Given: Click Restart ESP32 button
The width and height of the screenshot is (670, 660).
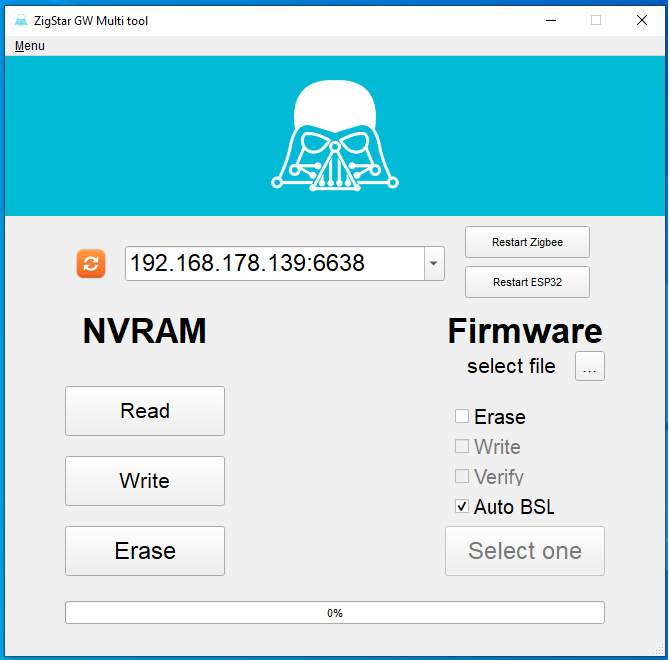Looking at the screenshot, I should click(527, 282).
